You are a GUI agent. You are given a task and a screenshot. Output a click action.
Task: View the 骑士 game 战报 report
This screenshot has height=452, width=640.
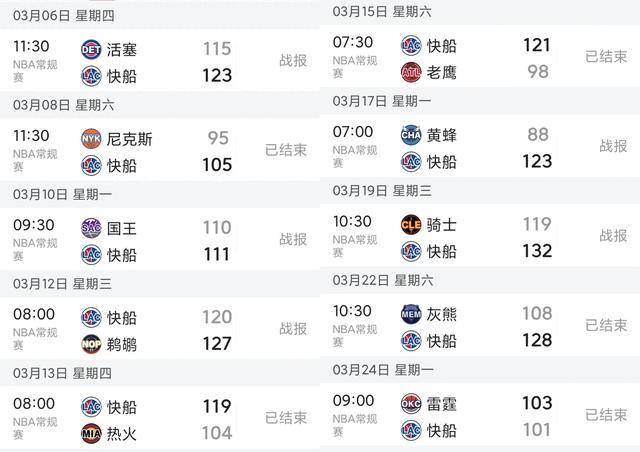point(613,236)
